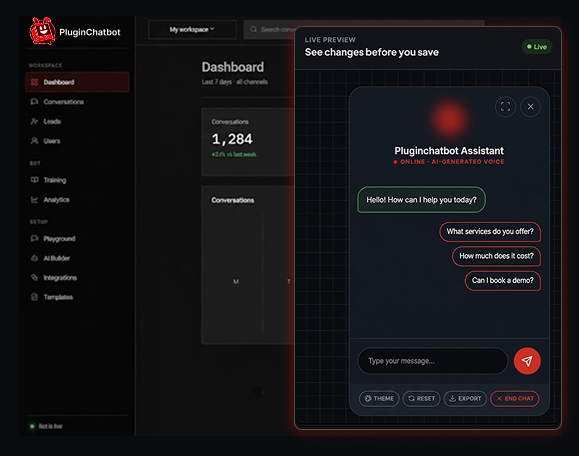Click the Bot is live status text

point(50,426)
